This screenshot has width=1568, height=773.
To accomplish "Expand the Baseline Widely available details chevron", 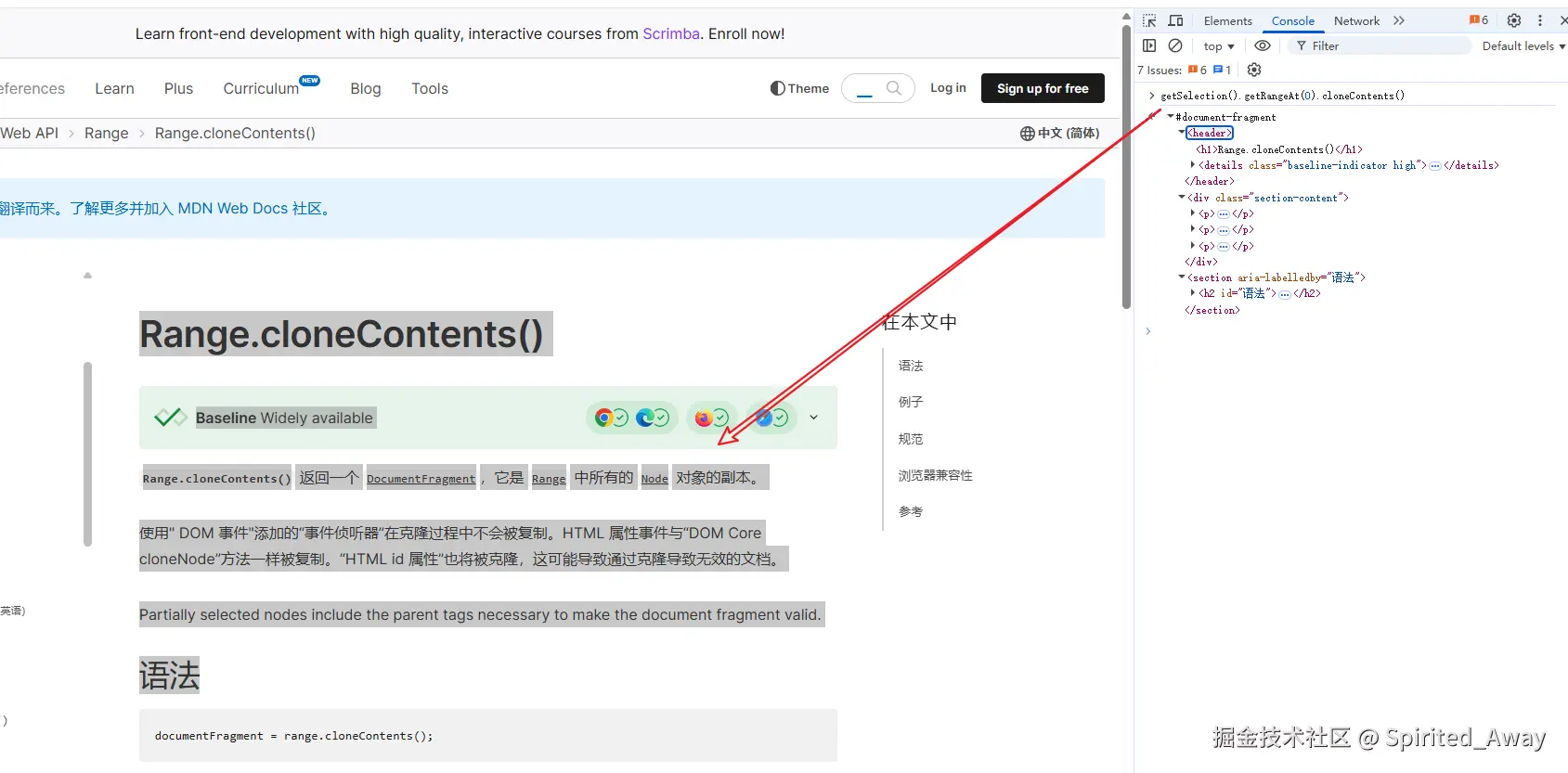I will coord(813,418).
